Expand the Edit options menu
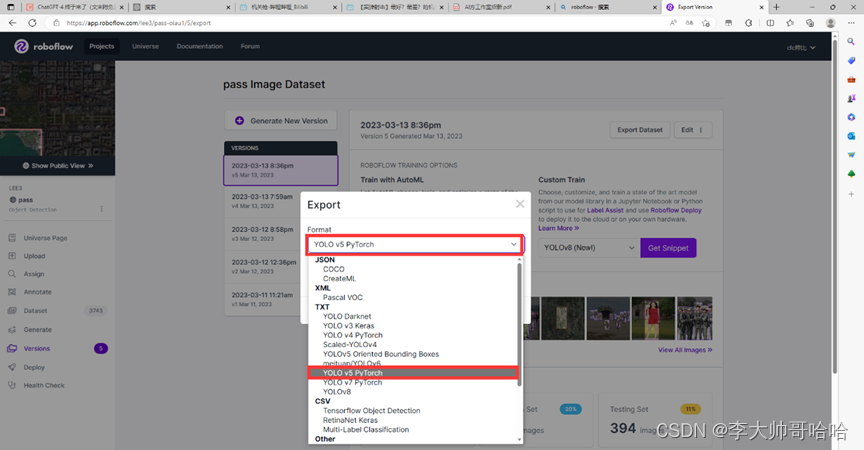Image resolution: width=864 pixels, height=450 pixels. pos(693,130)
